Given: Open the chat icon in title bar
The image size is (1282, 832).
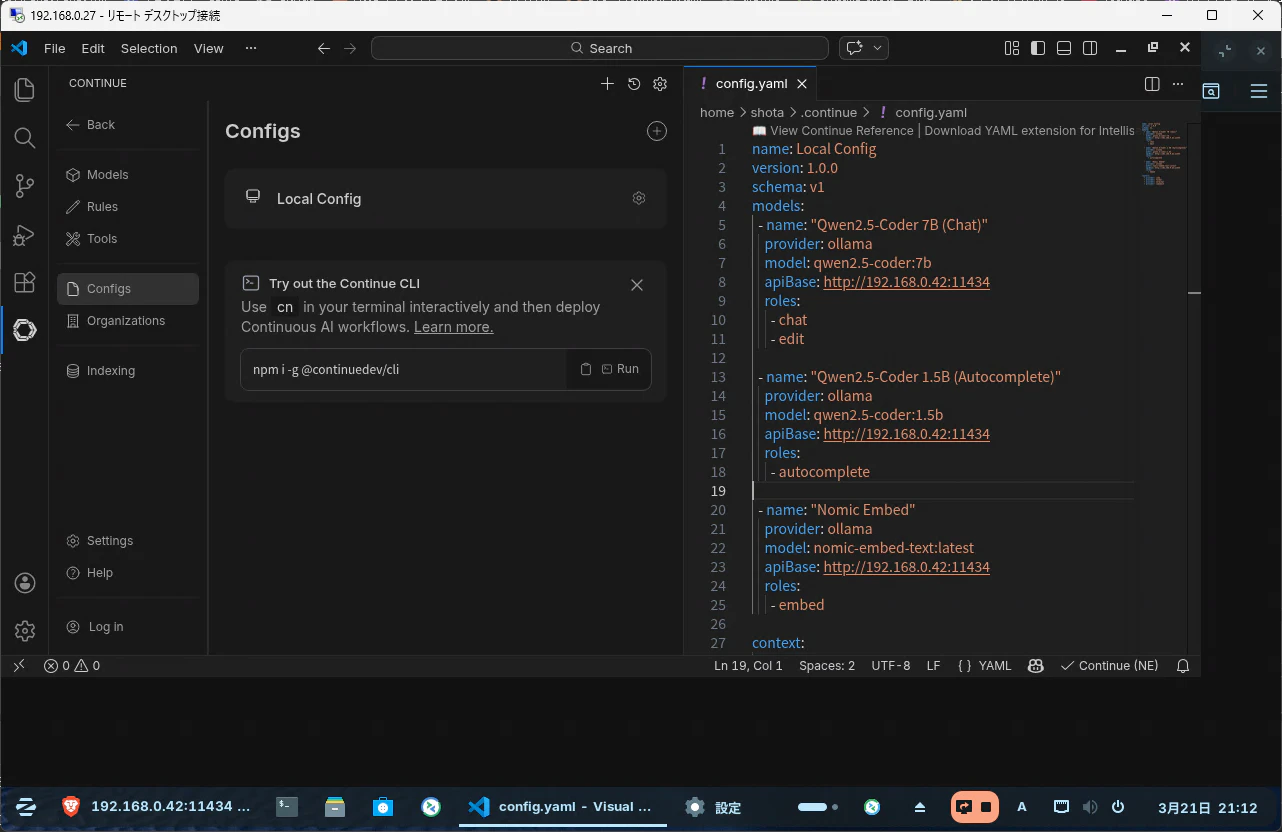Looking at the screenshot, I should pyautogui.click(x=855, y=48).
